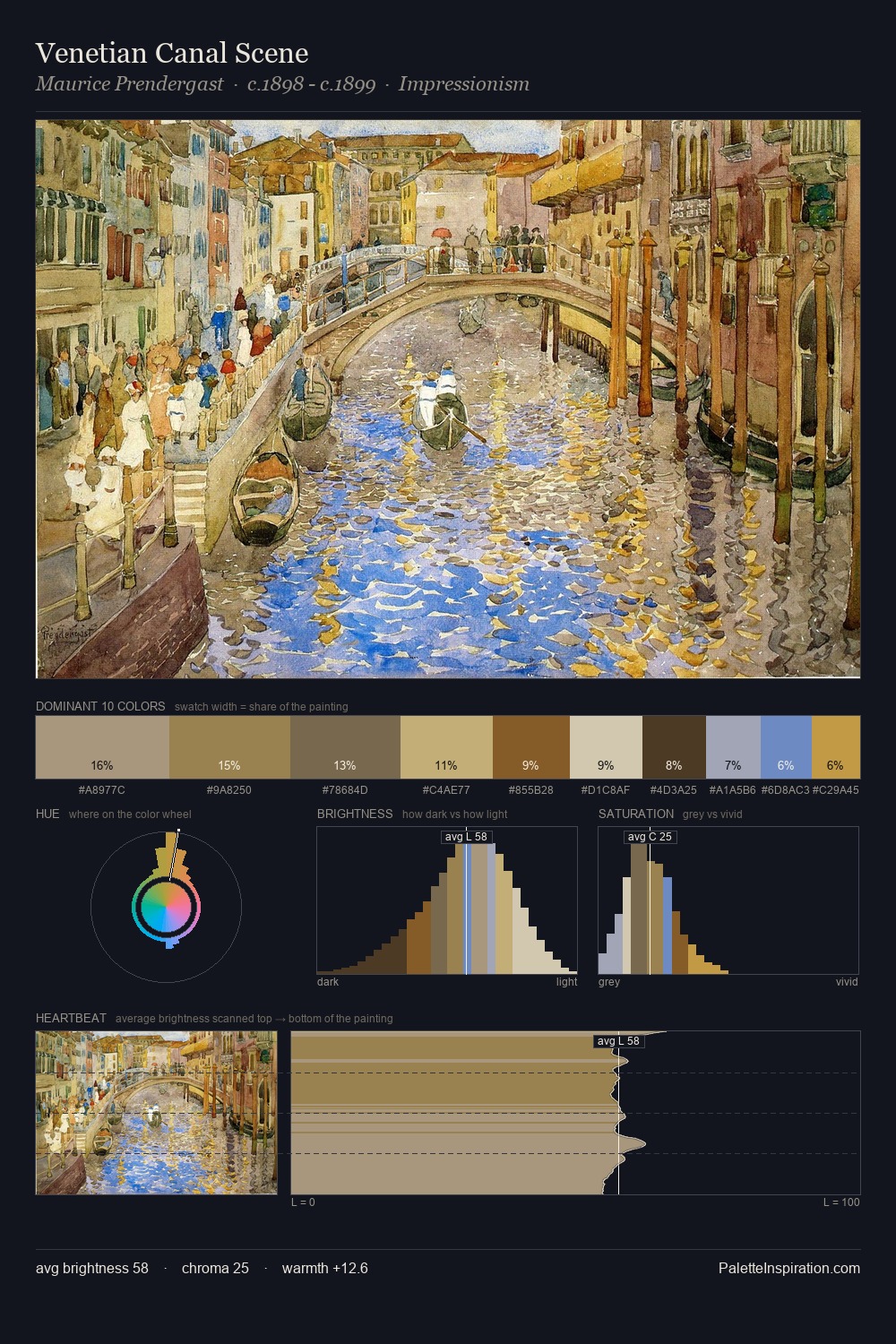
Task: Select the #9A8250 swatch at 15%
Action: (x=229, y=746)
